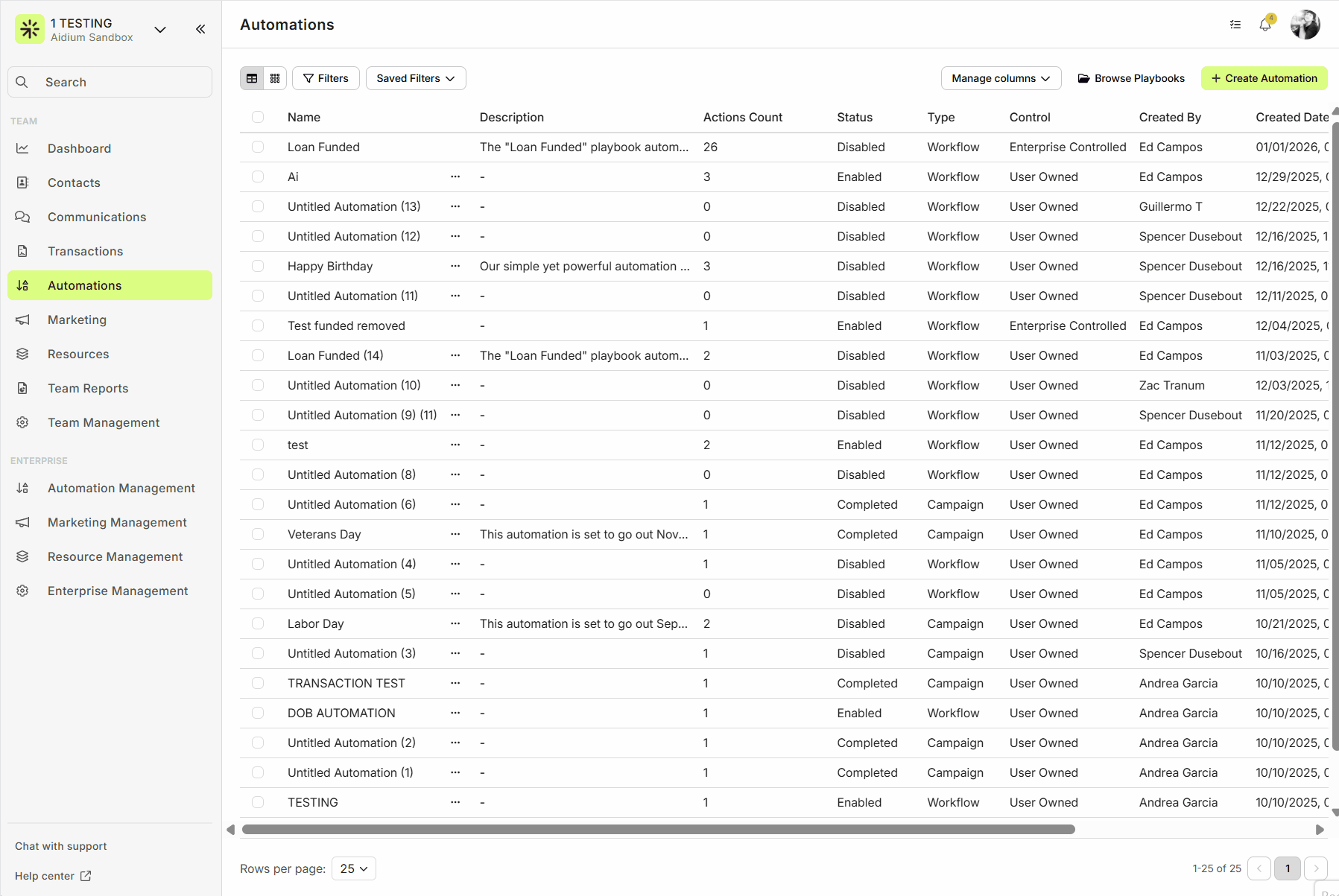Open Enterprise Management
Viewport: 1339px width, 896px height.
tap(117, 590)
